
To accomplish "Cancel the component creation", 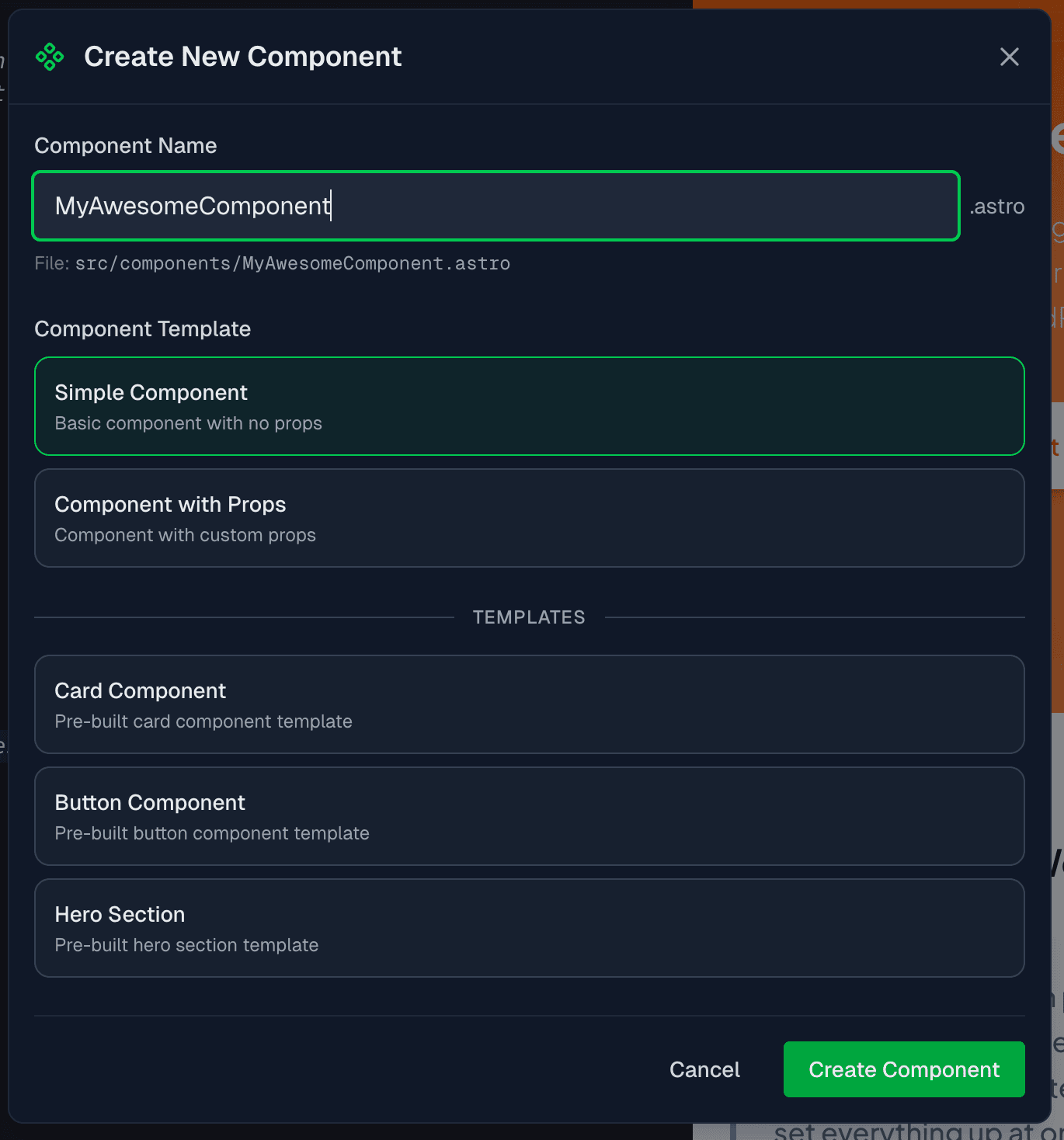I will coord(704,1069).
